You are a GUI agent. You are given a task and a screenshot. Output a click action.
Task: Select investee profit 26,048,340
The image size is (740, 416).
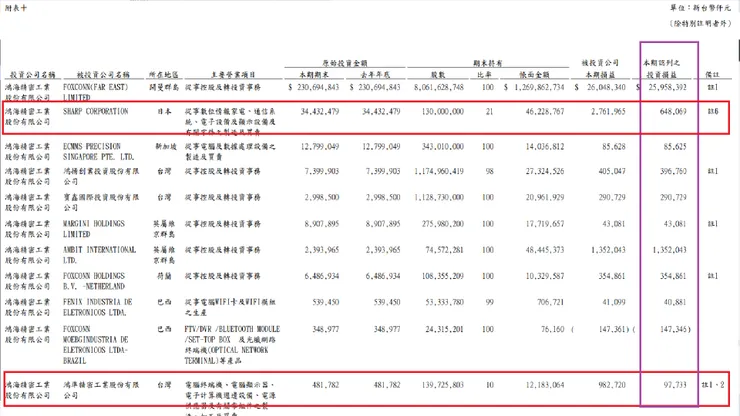point(606,87)
